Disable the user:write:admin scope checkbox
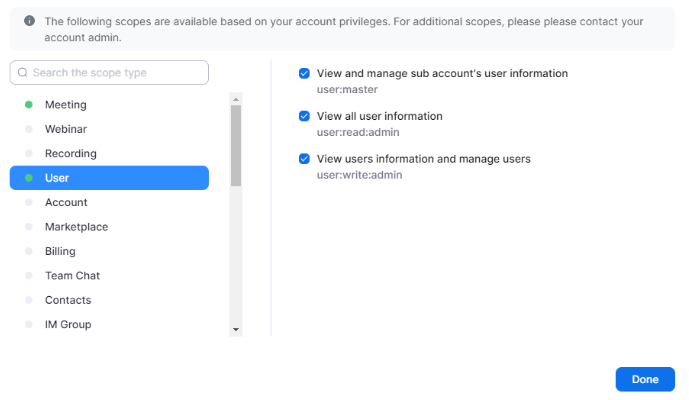Screen dimensions: 689x400 point(304,159)
